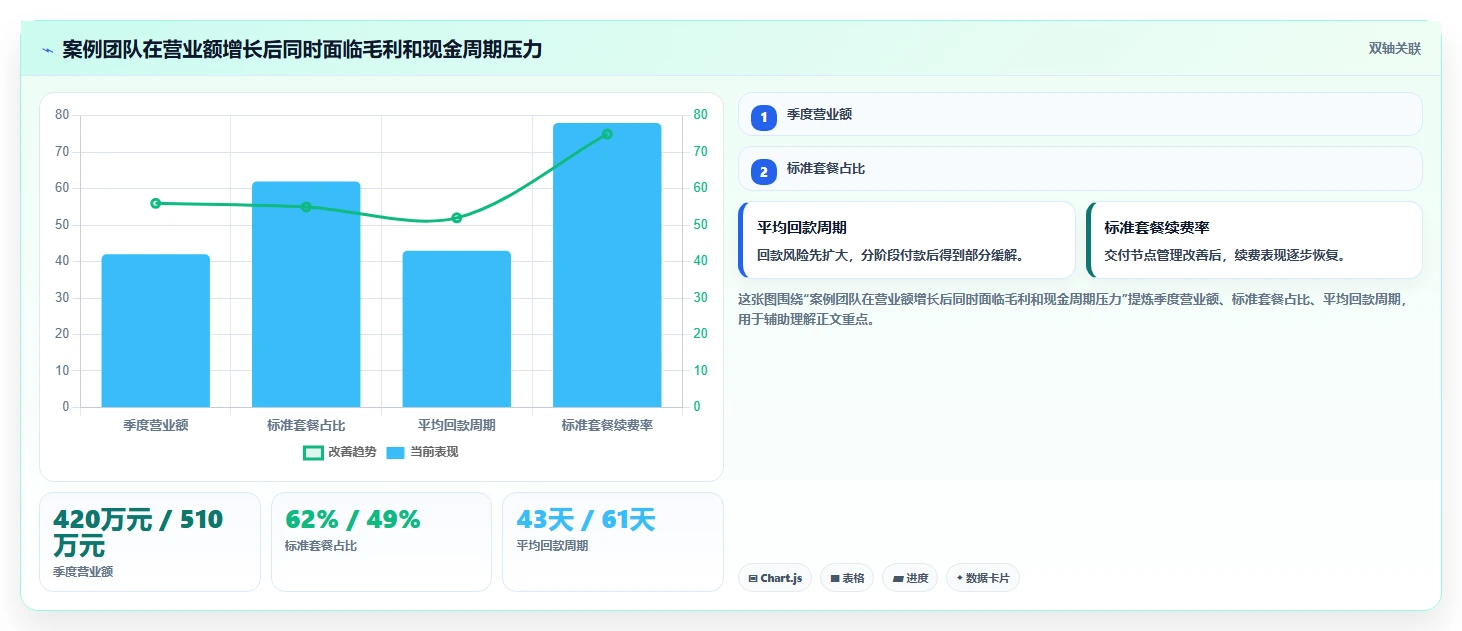
Task: Select list item 1 季度营业额
Action: 1080,115
